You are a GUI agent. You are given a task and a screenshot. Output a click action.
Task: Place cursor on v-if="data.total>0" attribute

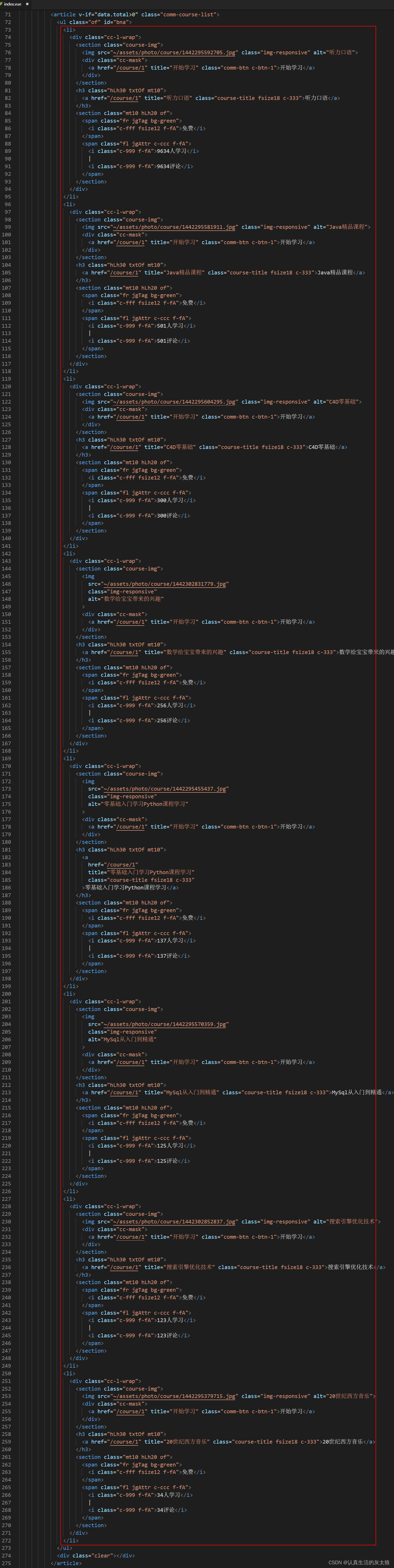pyautogui.click(x=108, y=14)
